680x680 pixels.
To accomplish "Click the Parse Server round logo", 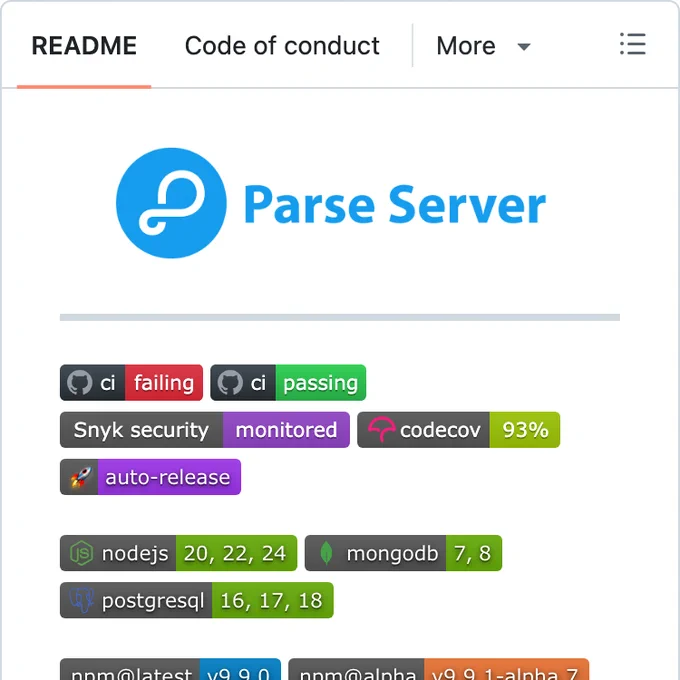I will click(x=171, y=203).
